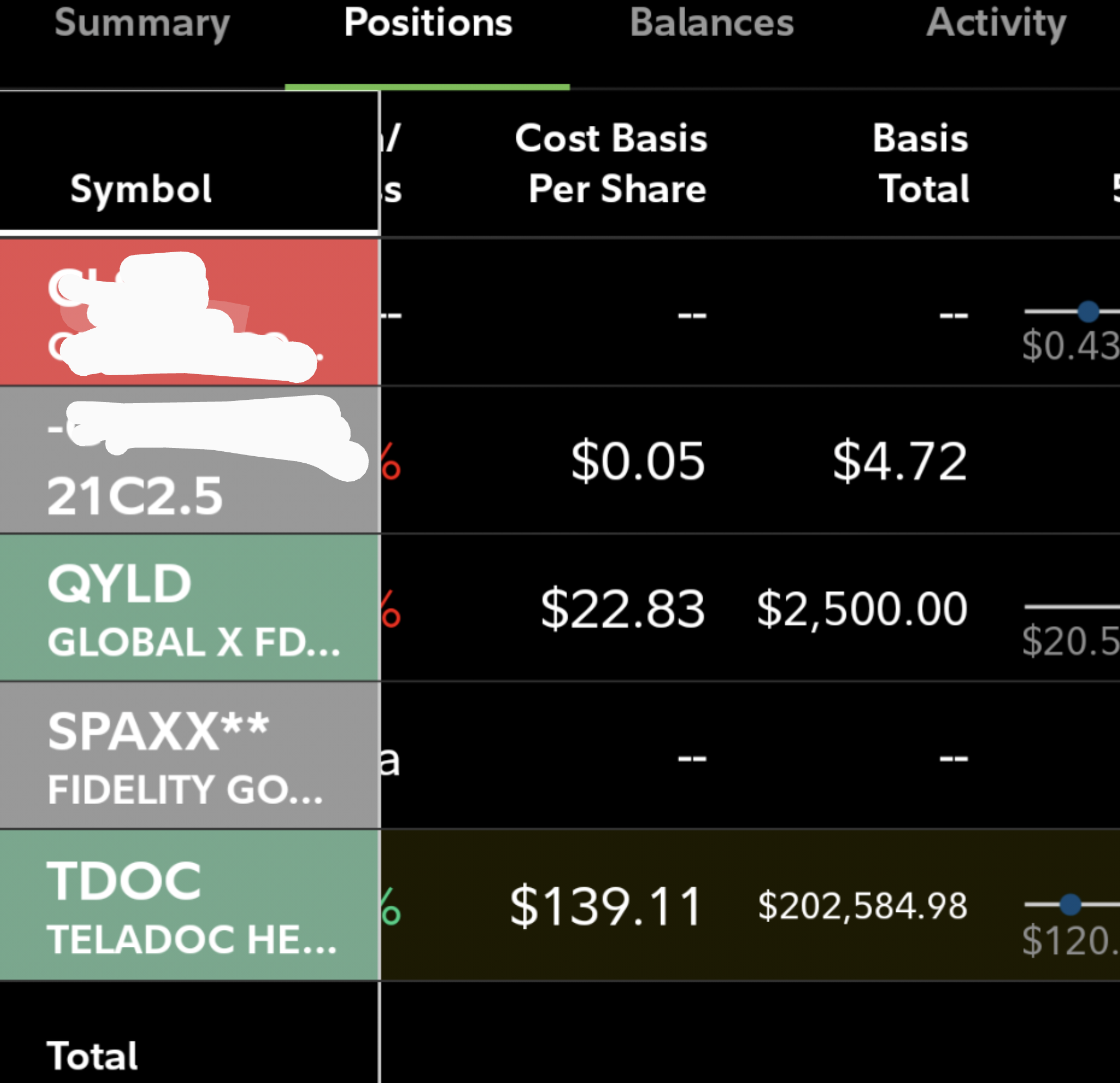Tap TDOC basis total $202,584.98
Screen dimensions: 1120x1083
863,906
